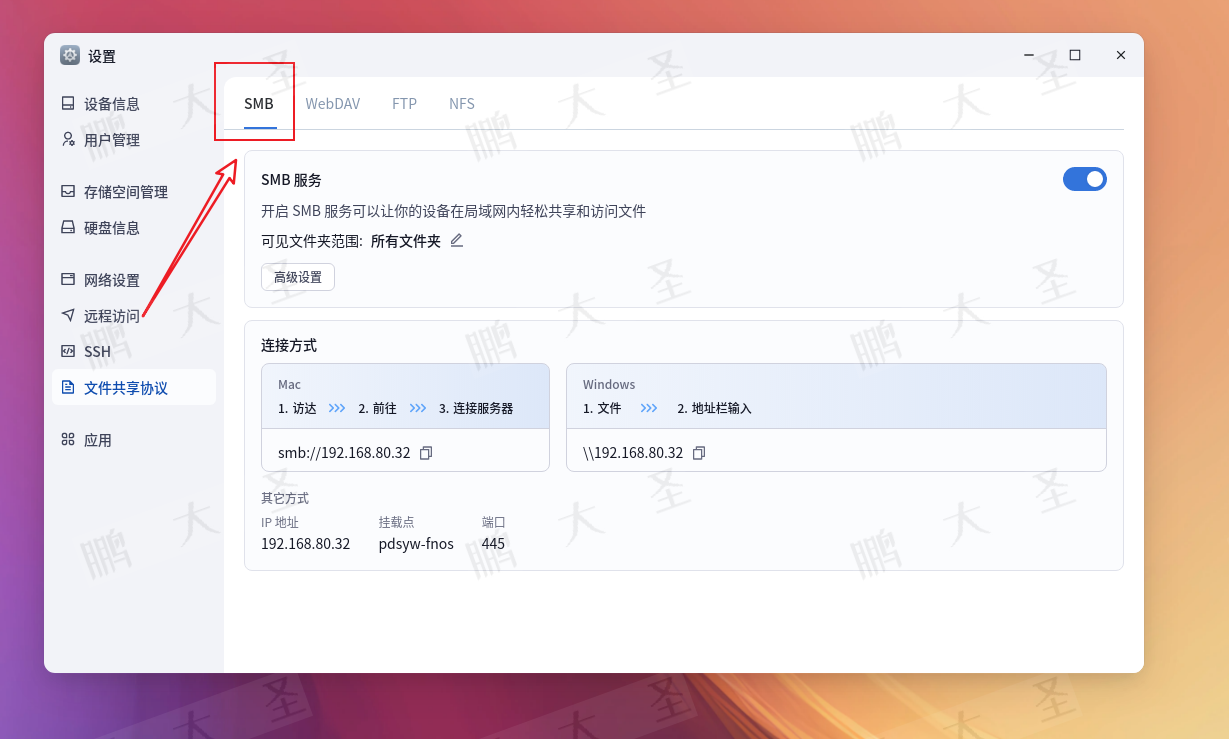Switch to the NFS tab
This screenshot has height=739, width=1229.
[462, 104]
